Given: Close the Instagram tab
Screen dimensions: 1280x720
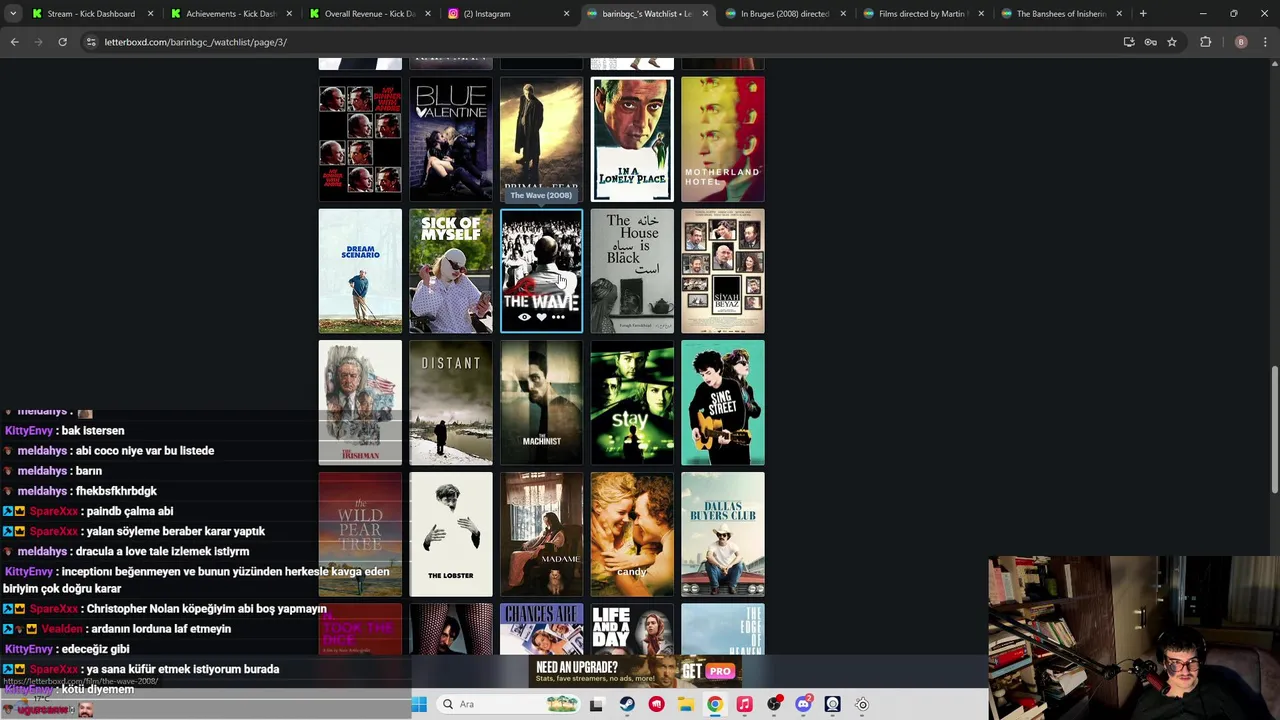Looking at the screenshot, I should 566,14.
